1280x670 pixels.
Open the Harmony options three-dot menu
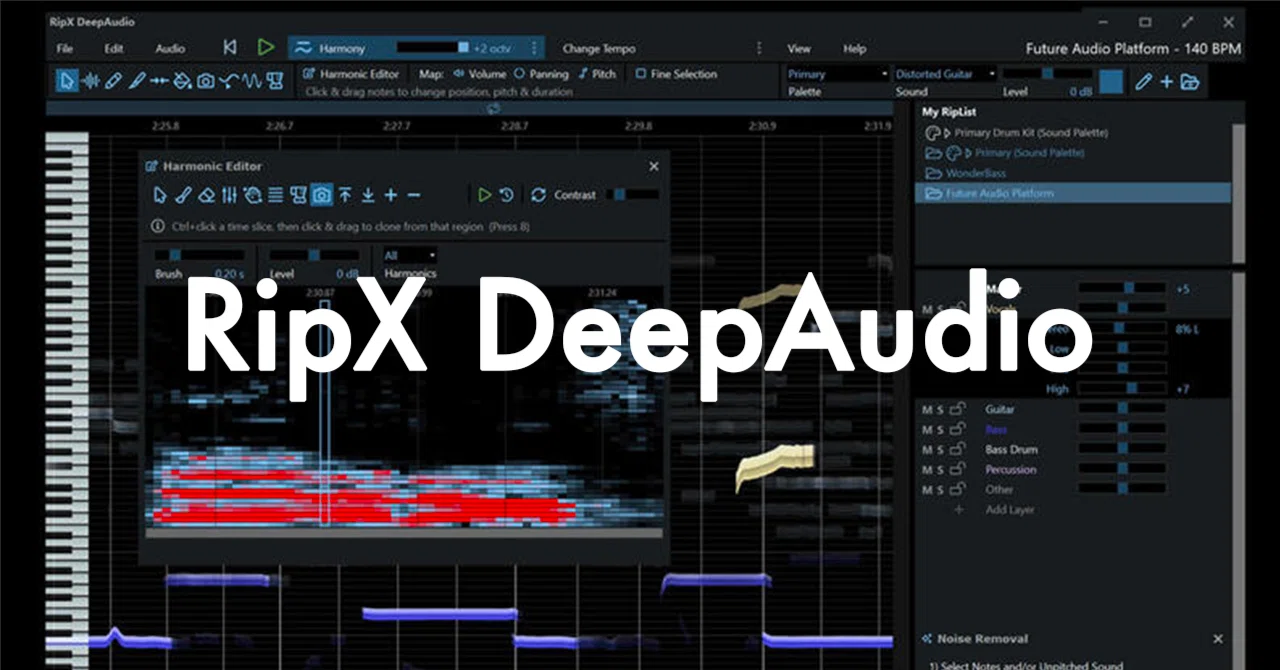[x=534, y=48]
